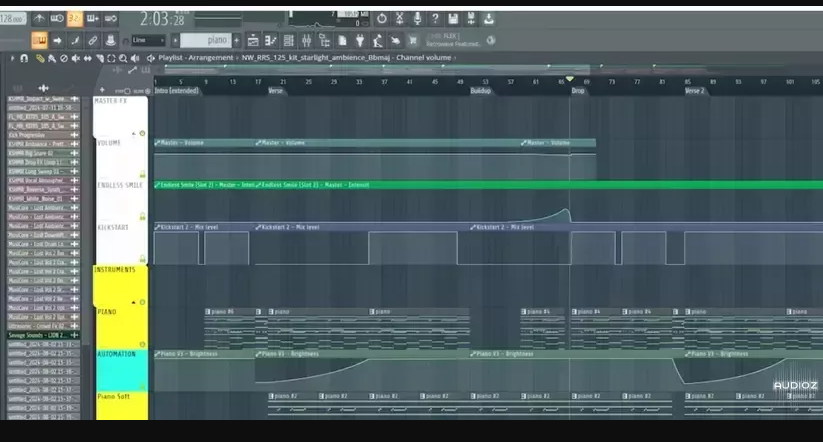The image size is (823, 442).
Task: Jump to the Verse 2 marker
Action: click(694, 91)
